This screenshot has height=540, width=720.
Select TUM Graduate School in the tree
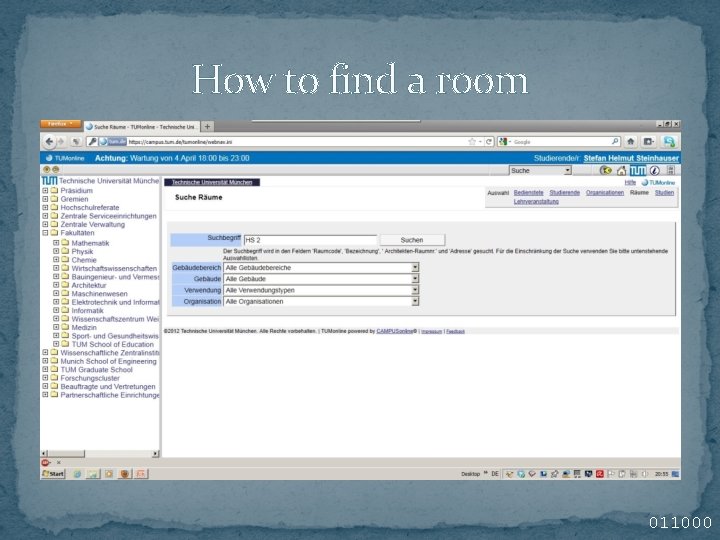96,370
